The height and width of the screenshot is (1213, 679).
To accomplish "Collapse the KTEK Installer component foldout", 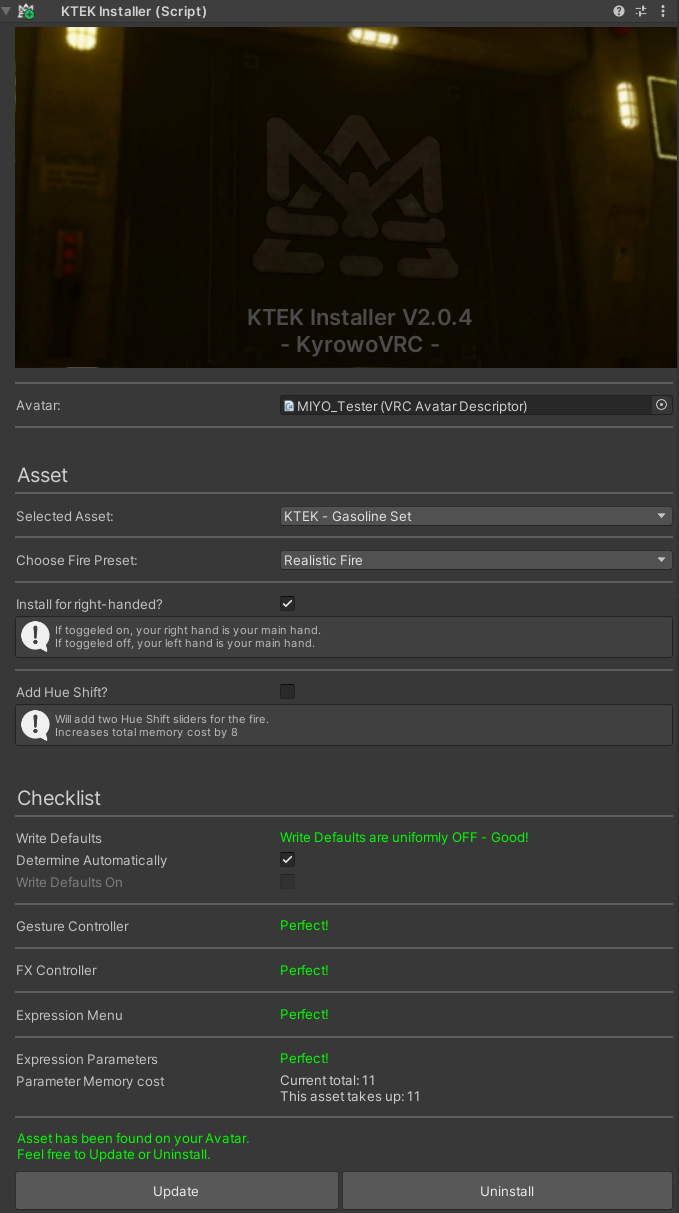I will pyautogui.click(x=7, y=12).
